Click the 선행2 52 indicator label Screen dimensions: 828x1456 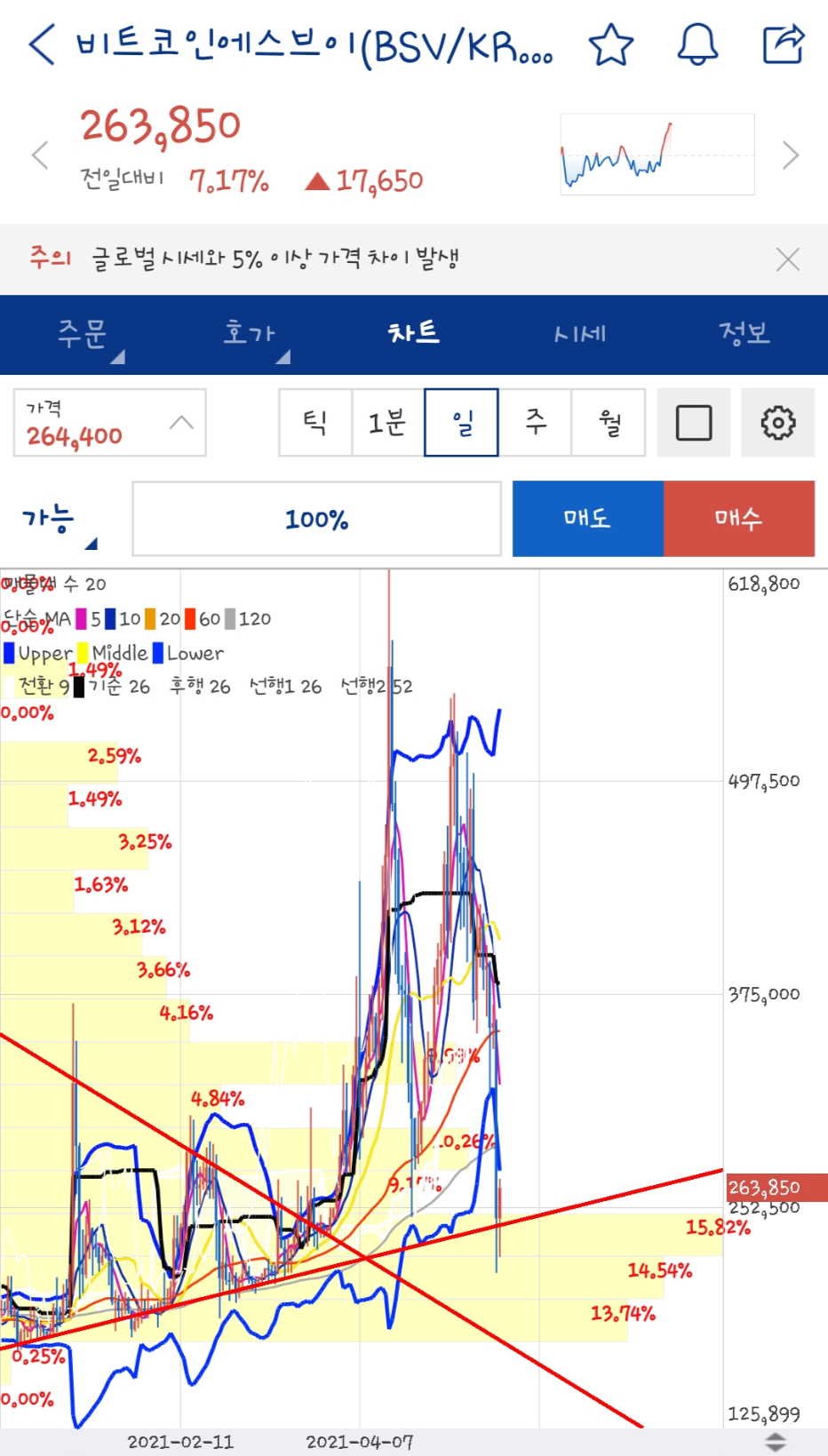coord(377,687)
